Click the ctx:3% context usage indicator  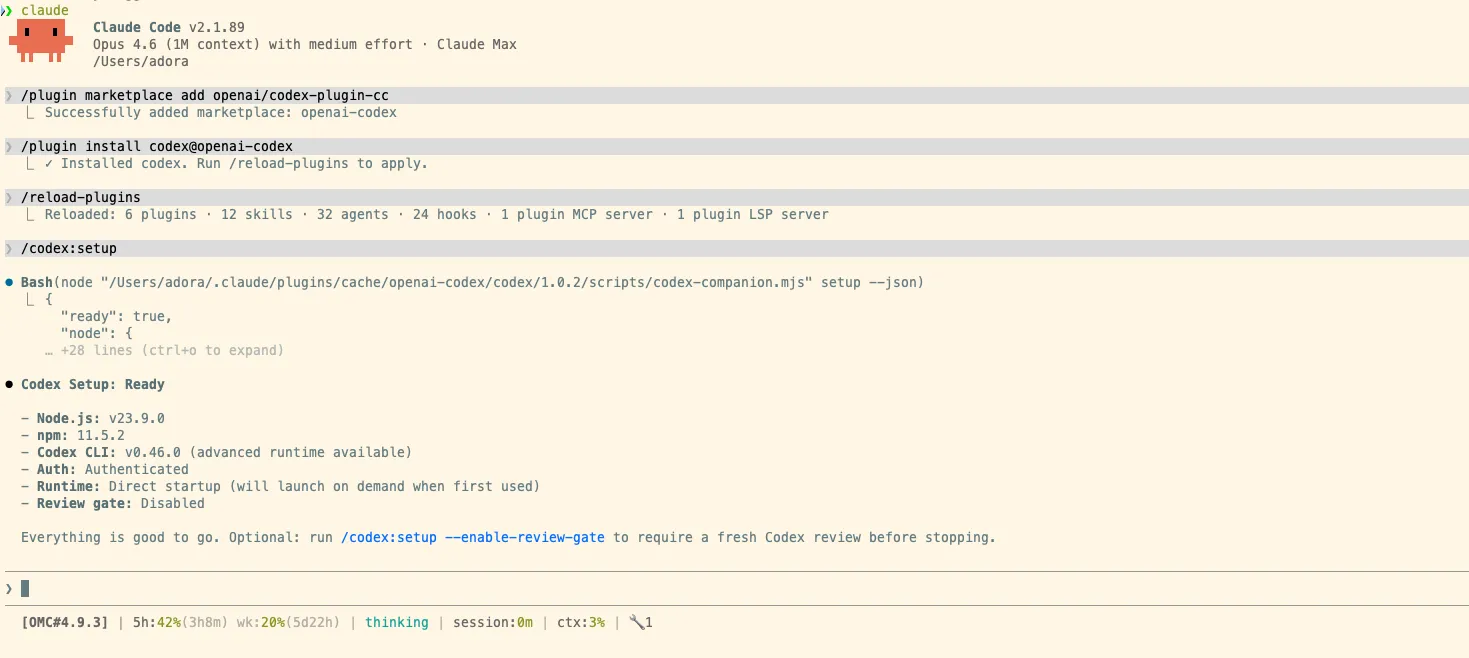coord(580,621)
